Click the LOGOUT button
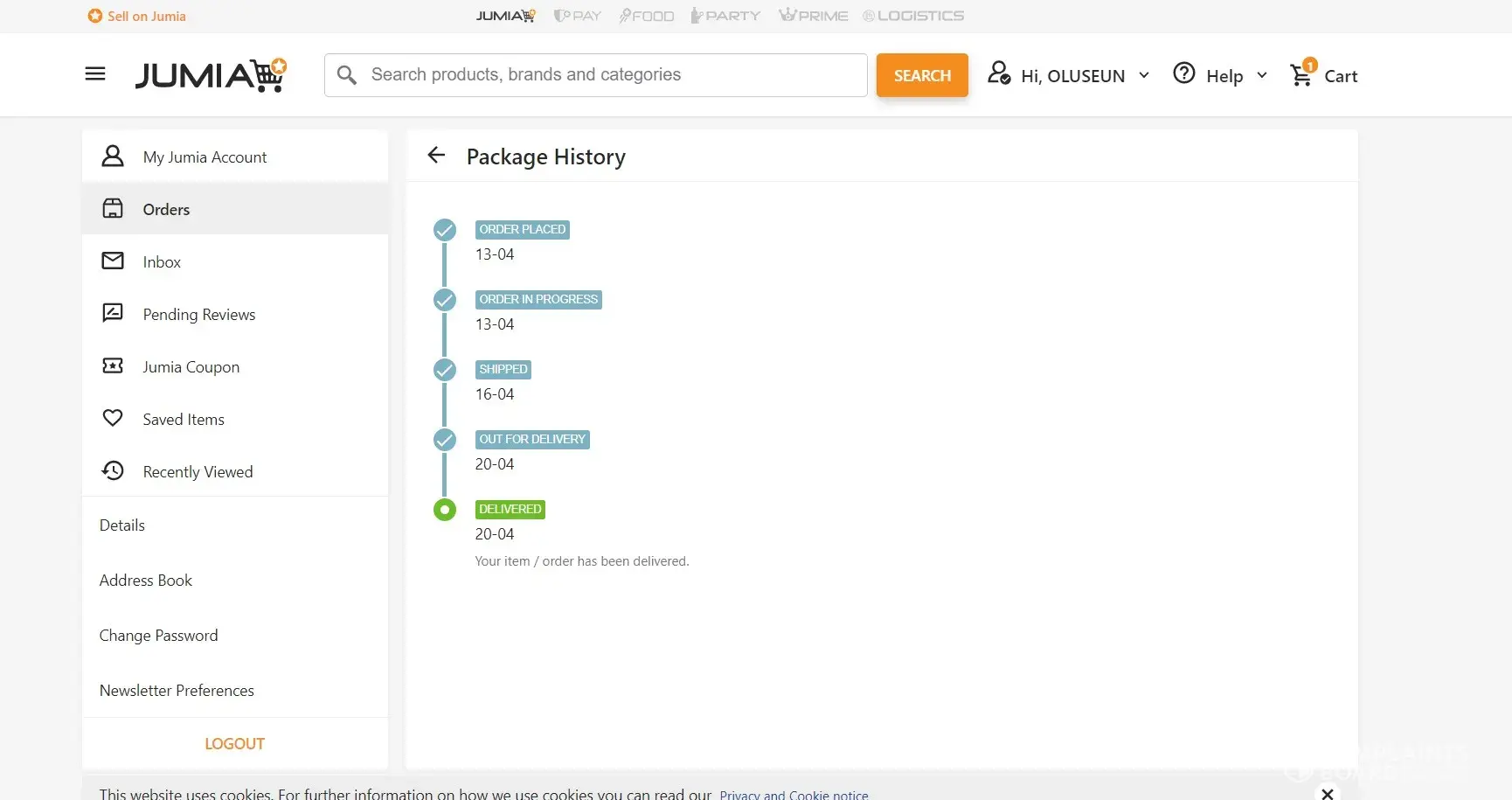 pyautogui.click(x=234, y=744)
